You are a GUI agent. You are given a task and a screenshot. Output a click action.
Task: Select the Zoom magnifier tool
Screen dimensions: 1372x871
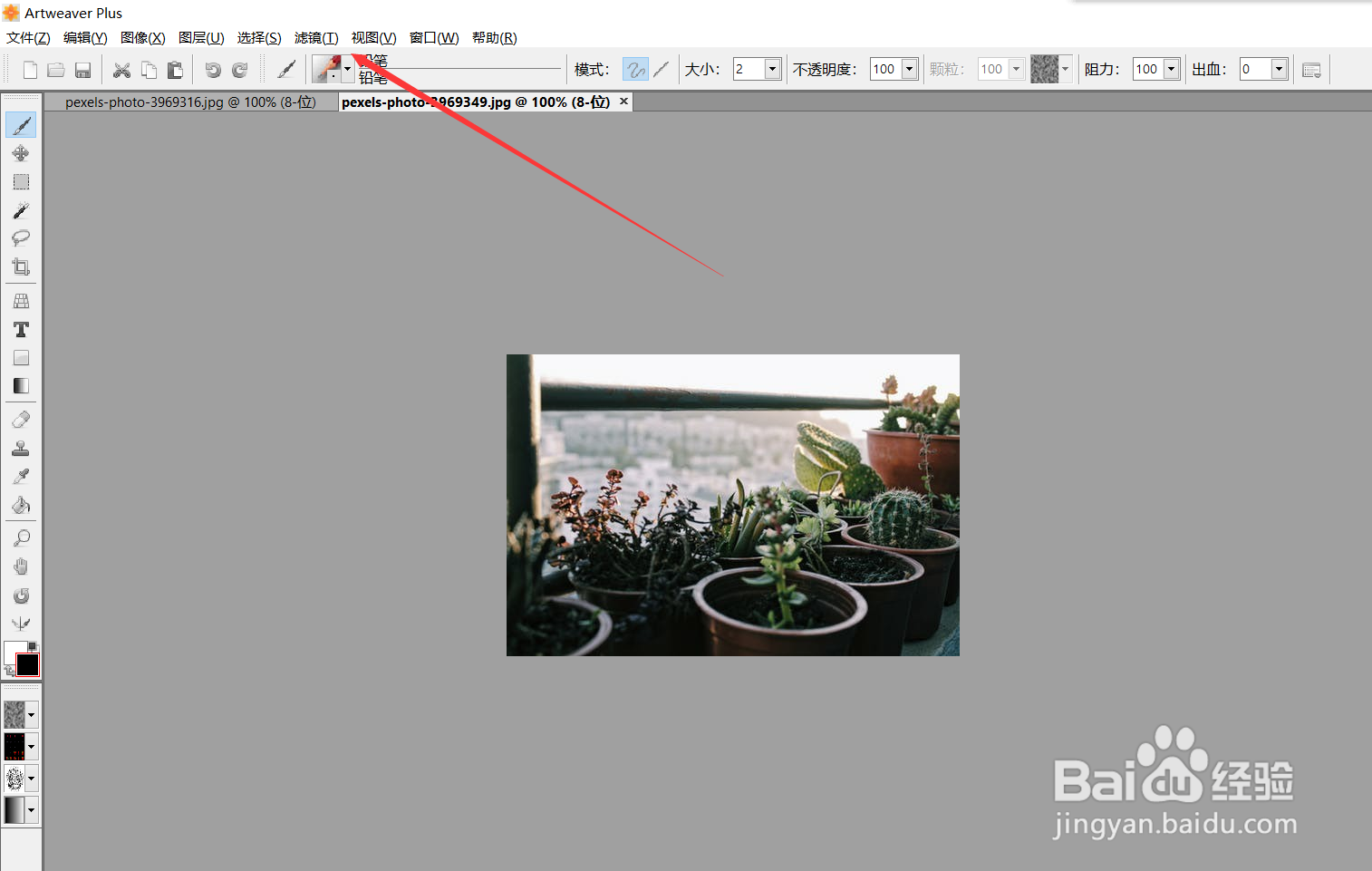click(x=21, y=538)
